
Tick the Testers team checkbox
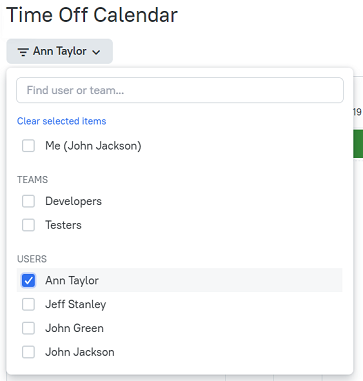point(28,225)
